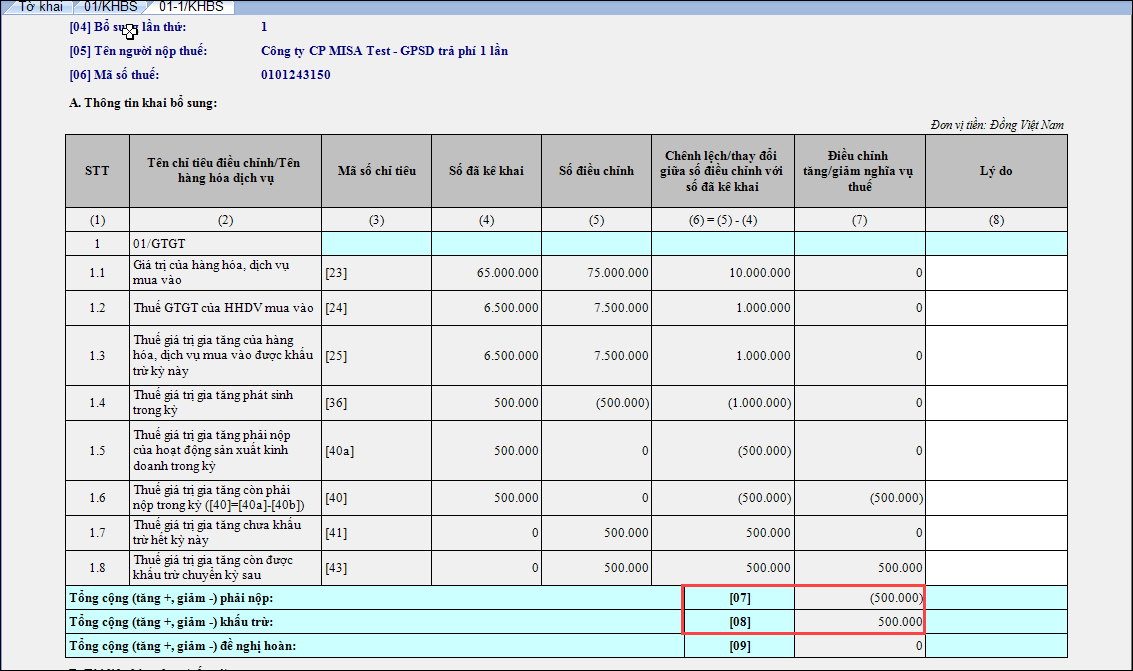Select the [07] total payable code cell
This screenshot has width=1133, height=671.
point(739,598)
